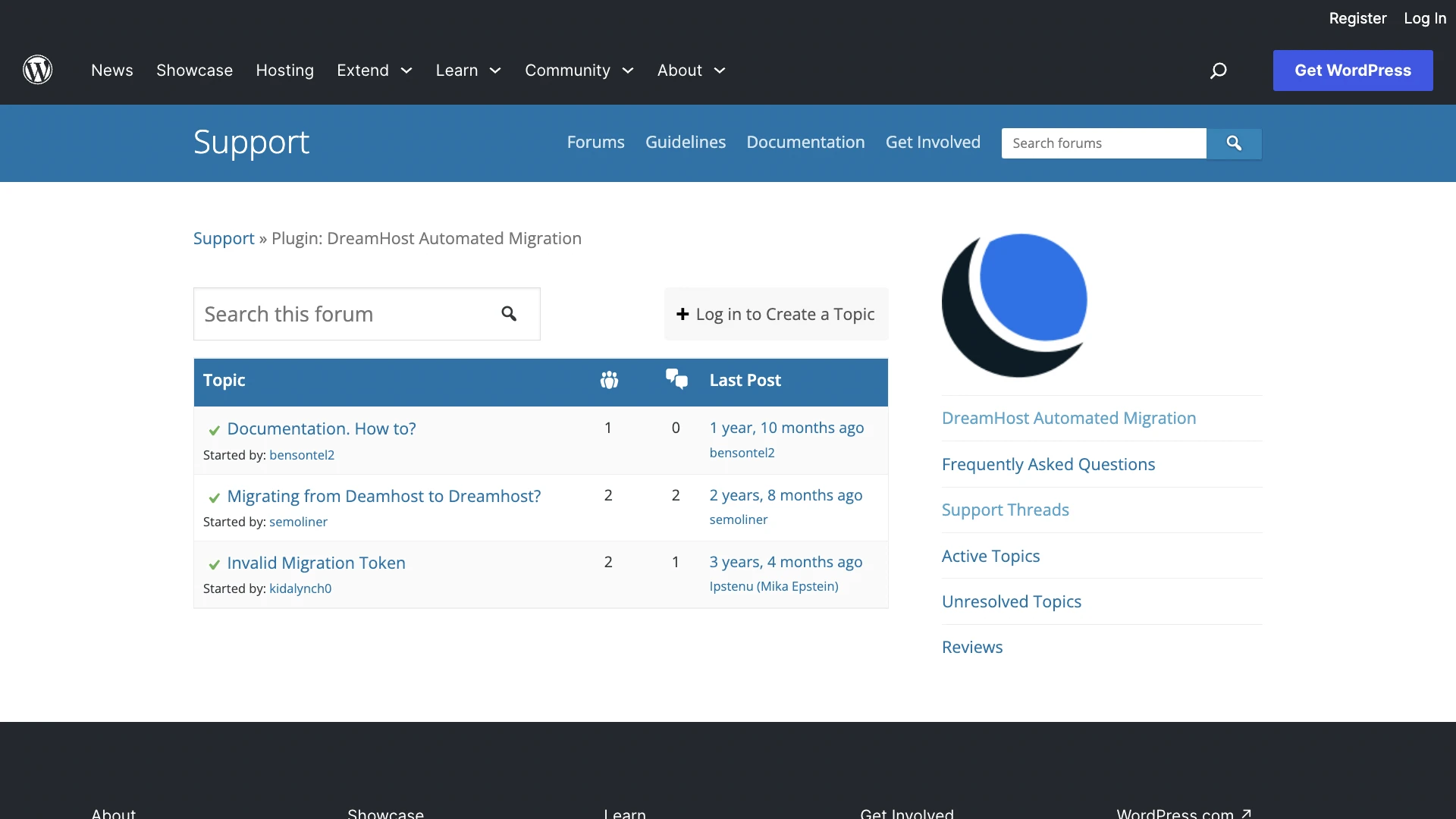Click semoliner in Last Post column
The image size is (1456, 819).
tap(739, 519)
